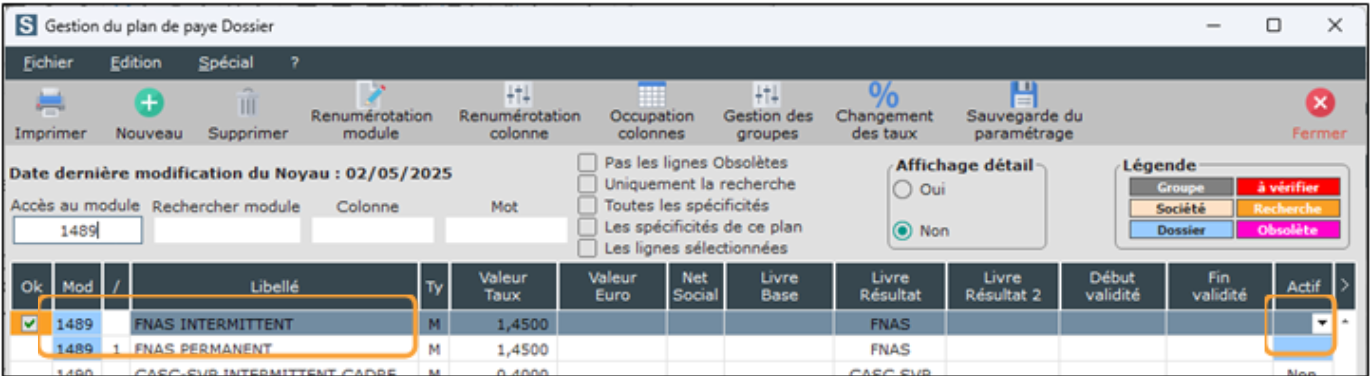Expand Actif dropdown on FNAS INTERMITTENT row

1322,324
